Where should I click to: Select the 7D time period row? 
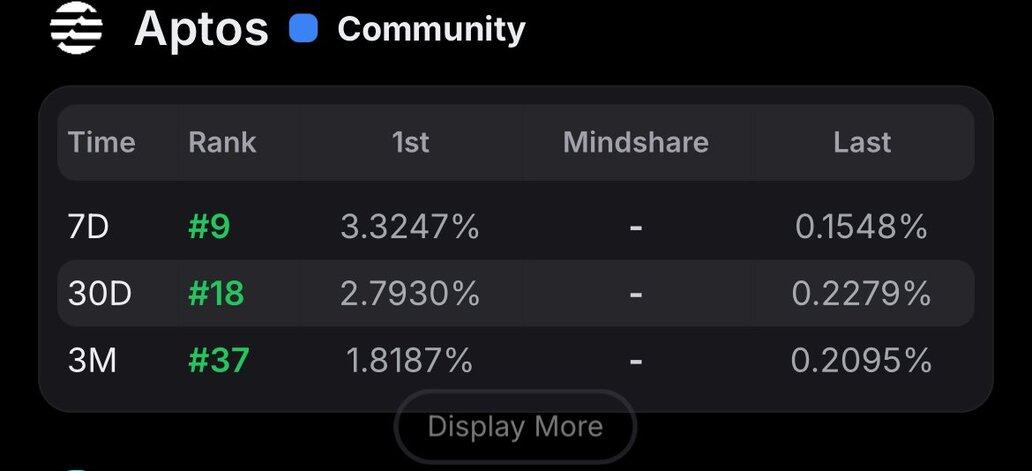coord(516,227)
